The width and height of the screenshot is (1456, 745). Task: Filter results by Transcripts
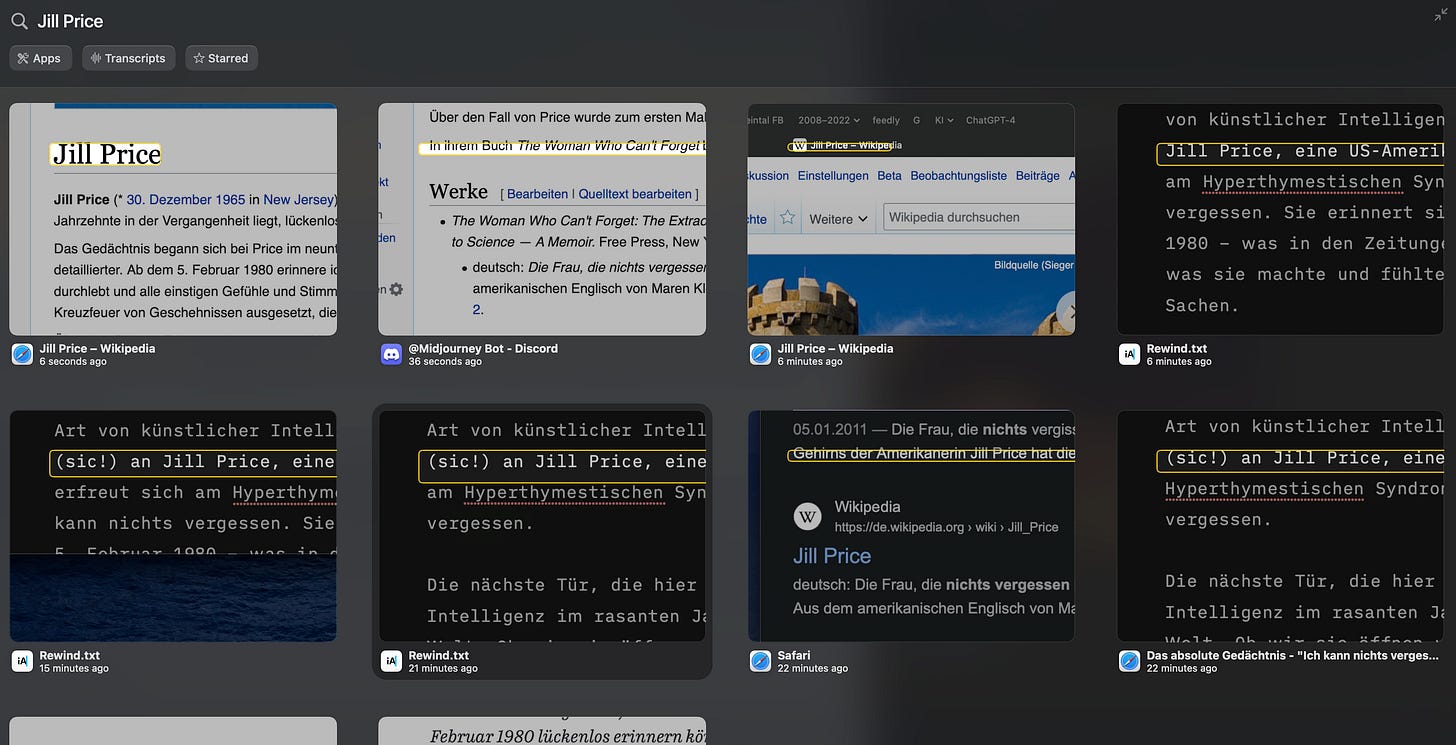pyautogui.click(x=128, y=58)
